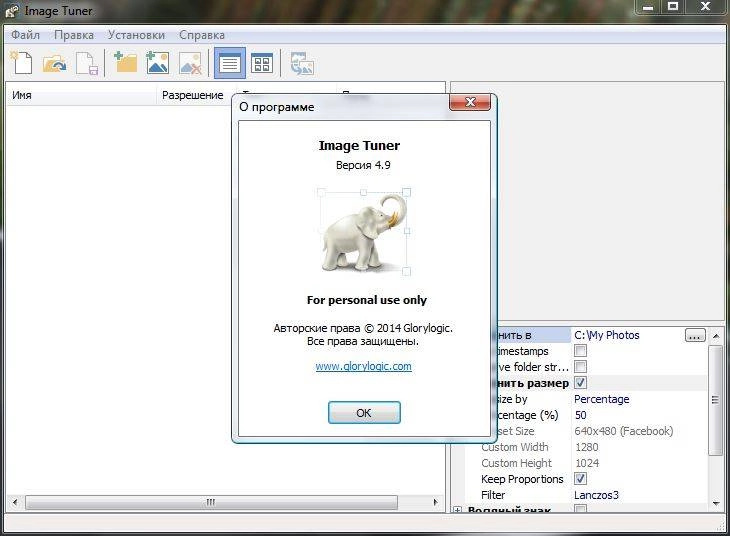Click the Image Tuner heading in dialog
The width and height of the screenshot is (730, 536).
359,146
